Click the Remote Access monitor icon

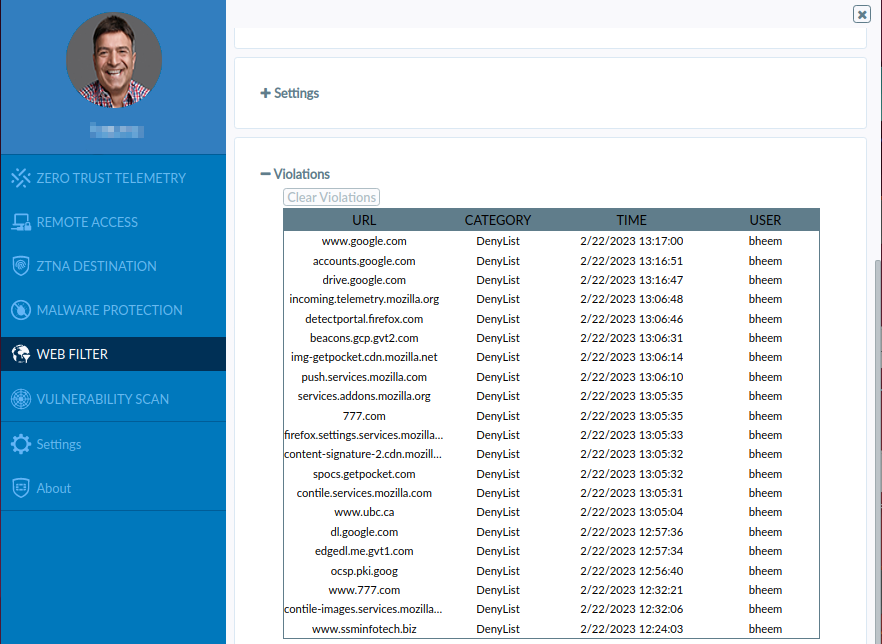click(21, 222)
